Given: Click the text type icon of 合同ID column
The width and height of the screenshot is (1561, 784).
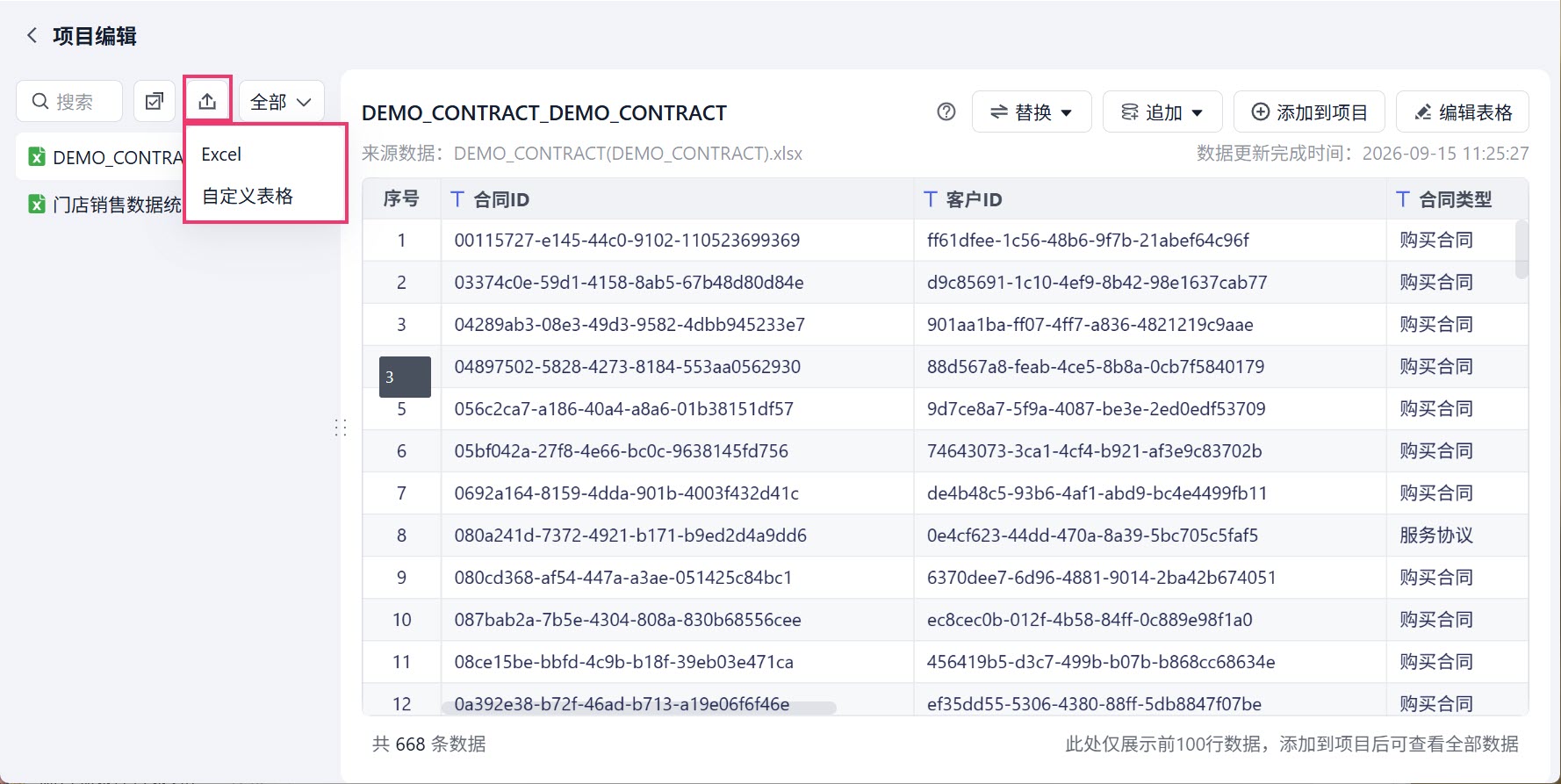Looking at the screenshot, I should (457, 199).
